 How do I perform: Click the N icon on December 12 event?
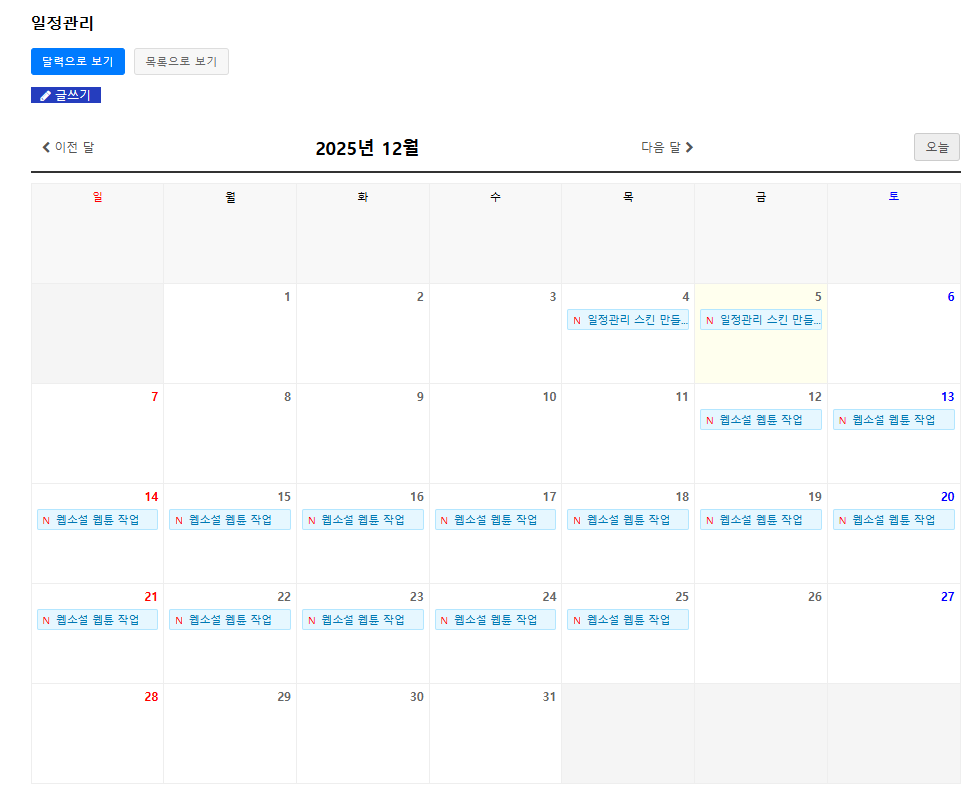710,420
